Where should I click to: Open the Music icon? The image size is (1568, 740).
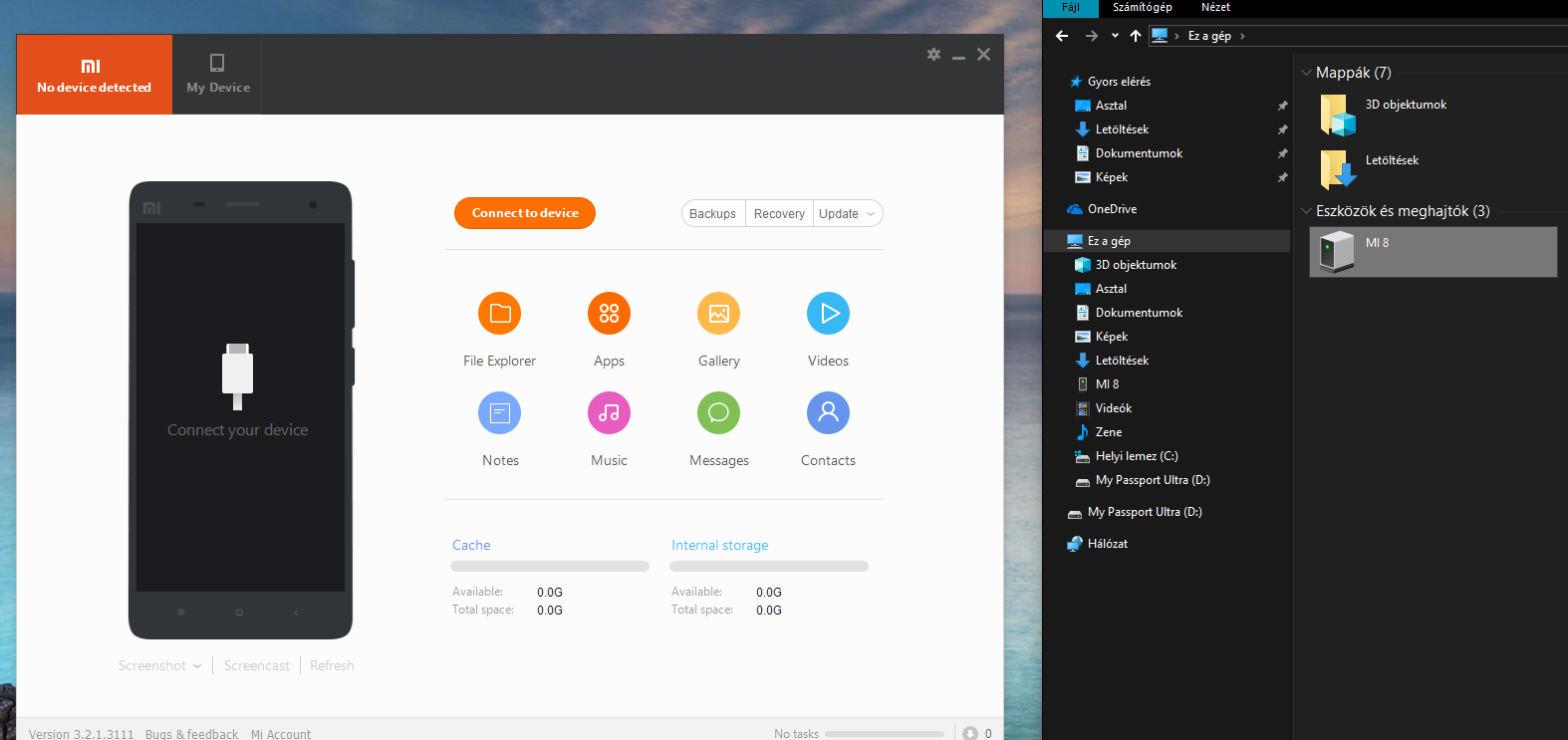609,413
